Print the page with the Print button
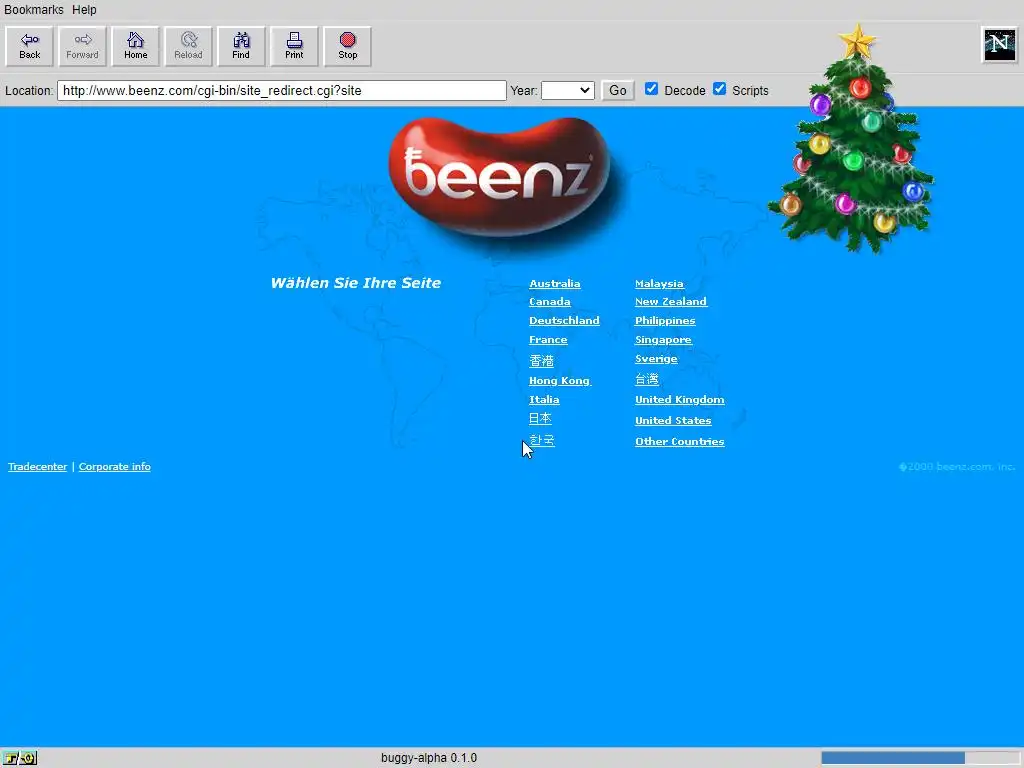This screenshot has width=1024, height=768. coord(294,46)
